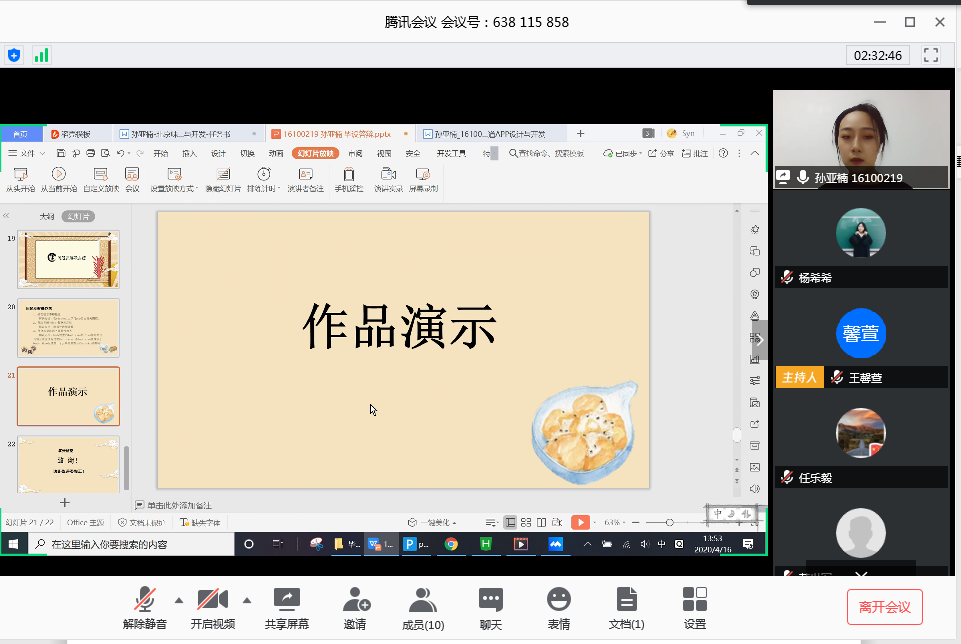This screenshot has width=961, height=644.
Task: Expand video options arrow beside 开启视频
Action: (246, 600)
